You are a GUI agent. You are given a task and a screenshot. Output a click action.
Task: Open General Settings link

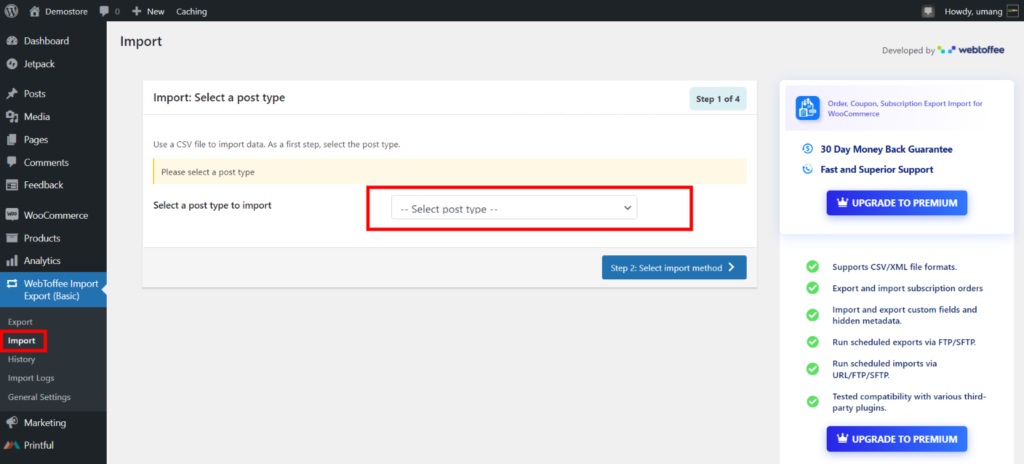click(39, 397)
